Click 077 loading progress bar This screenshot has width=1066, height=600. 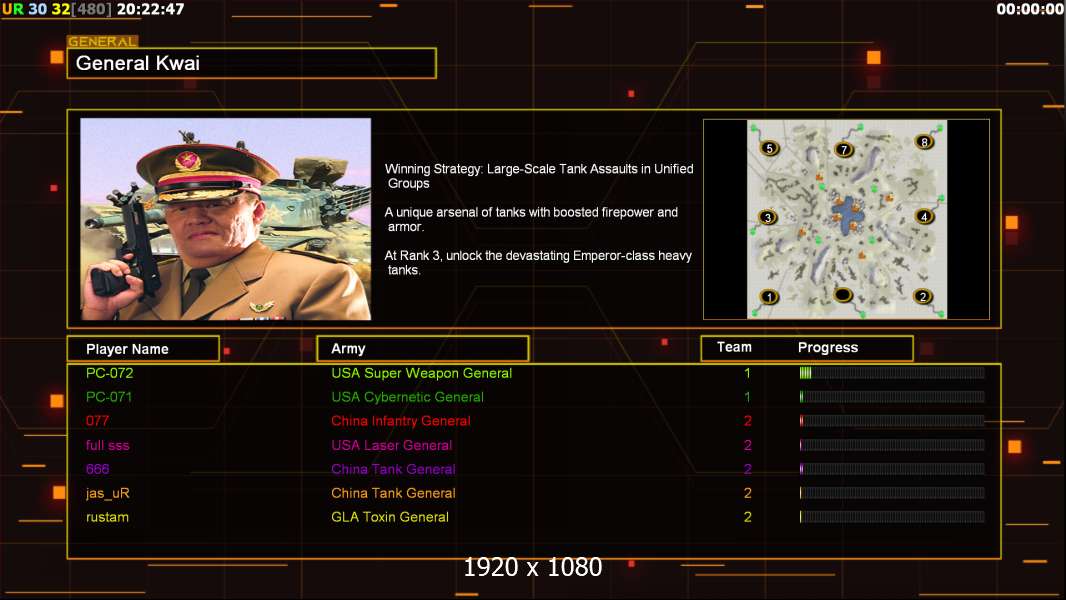tap(892, 421)
